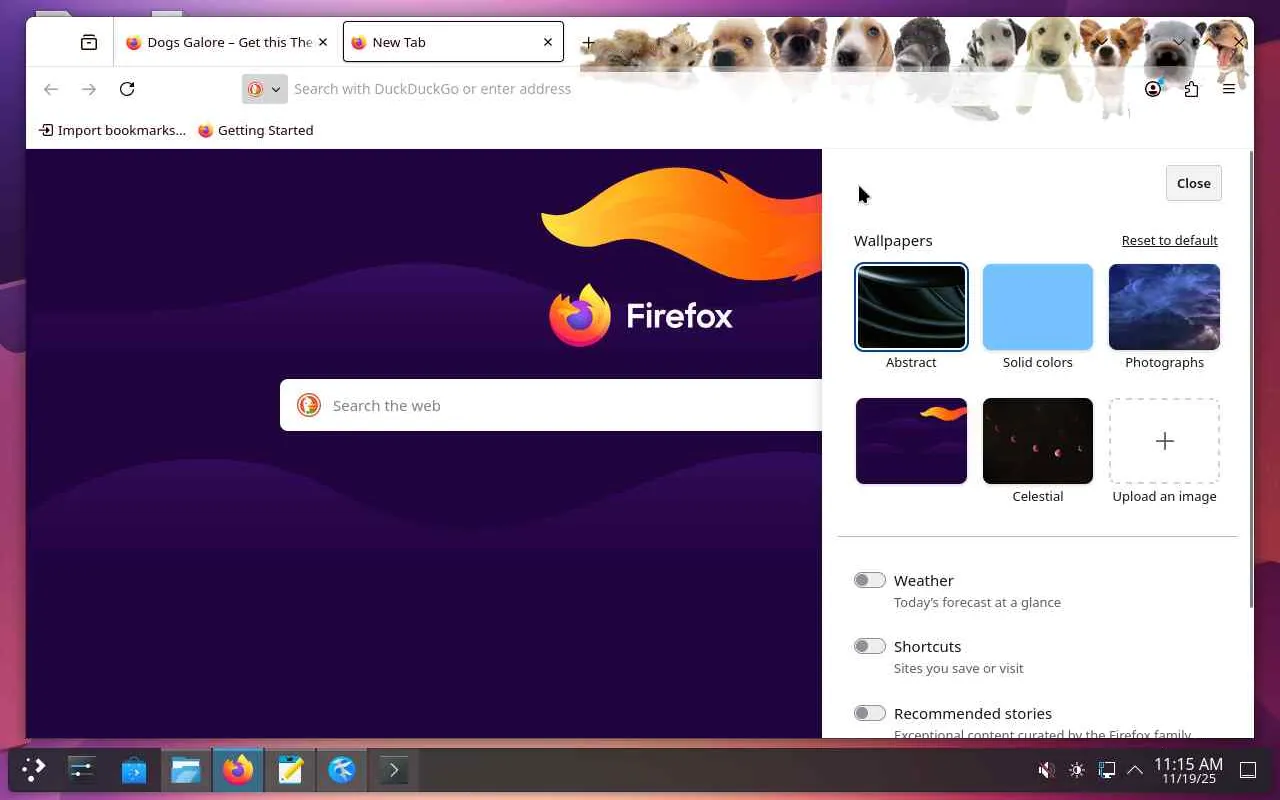The width and height of the screenshot is (1280, 800).
Task: Click the muted volume tray icon
Action: (x=1046, y=770)
